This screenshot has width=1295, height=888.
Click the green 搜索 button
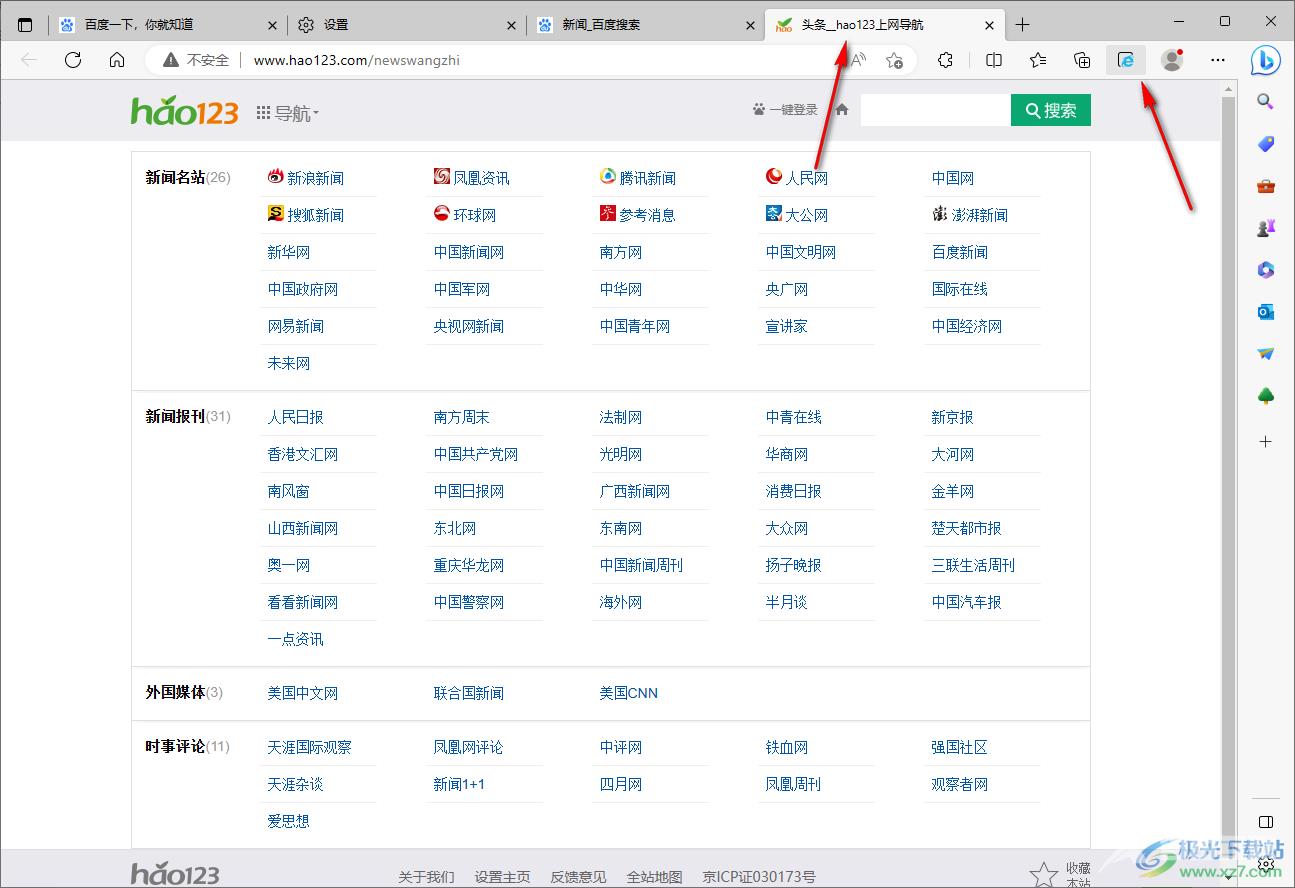(1051, 110)
